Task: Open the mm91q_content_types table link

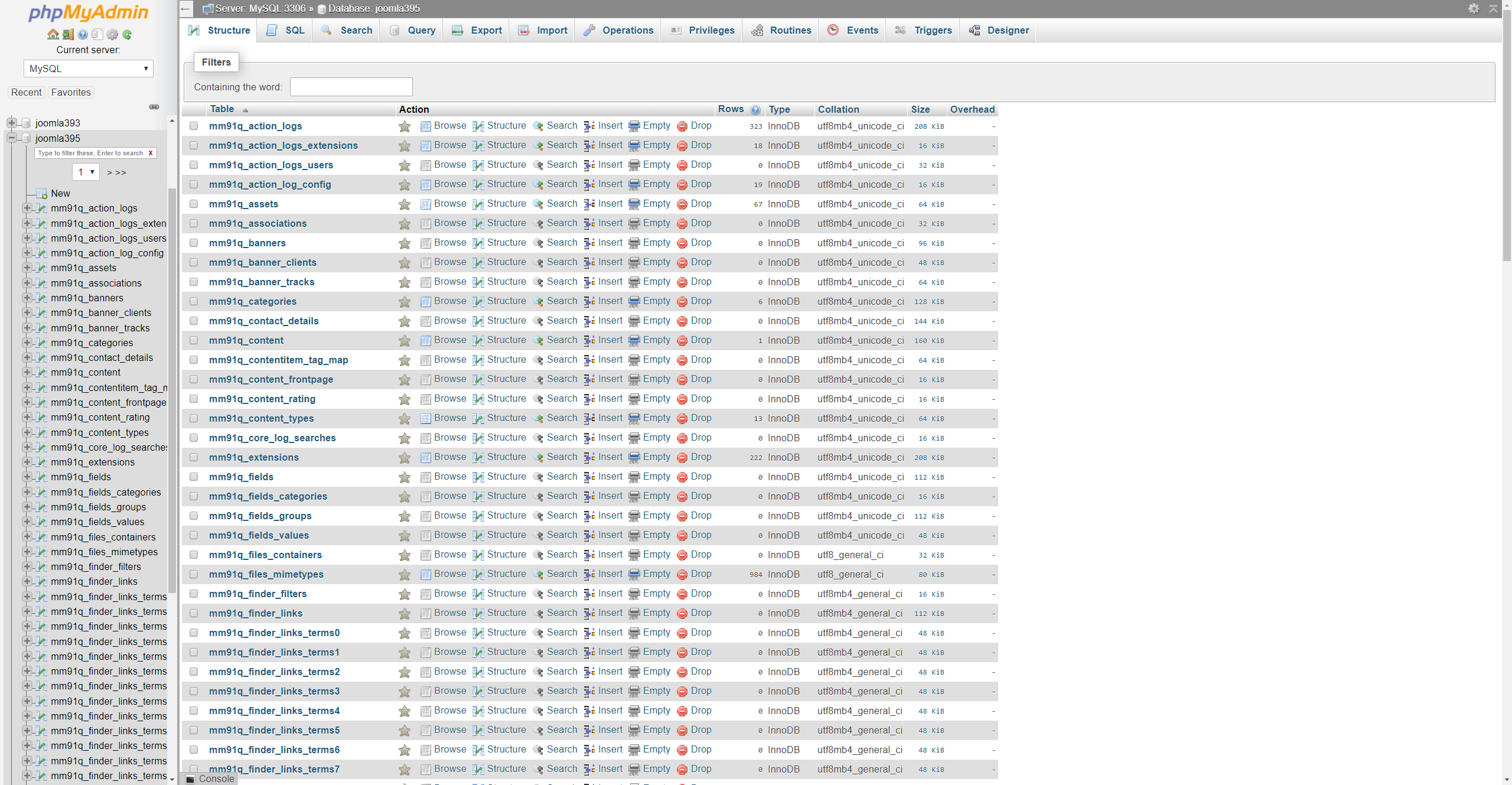Action: tap(261, 418)
